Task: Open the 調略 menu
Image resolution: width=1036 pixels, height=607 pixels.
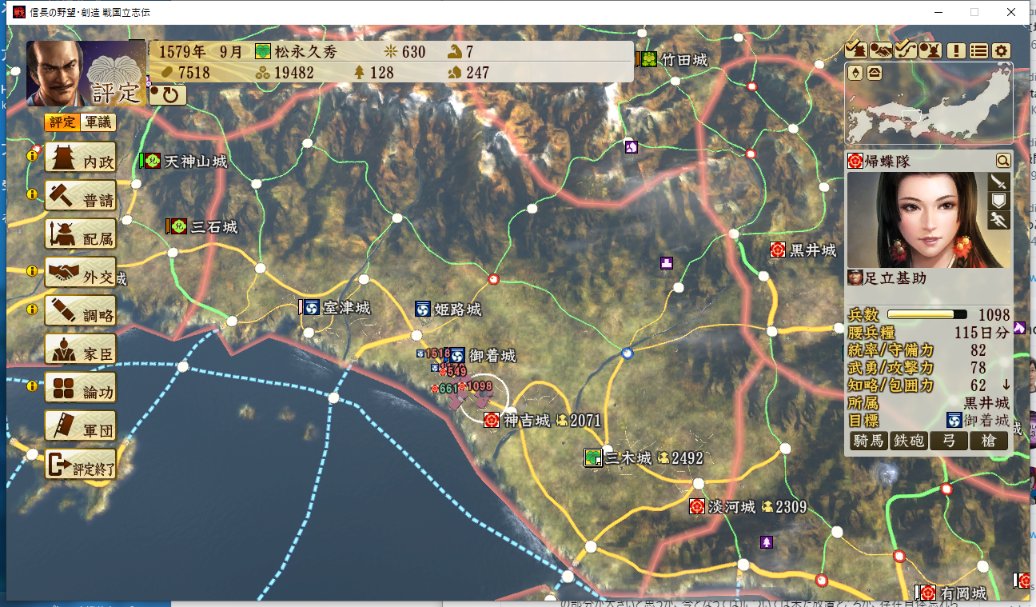Action: pos(81,312)
